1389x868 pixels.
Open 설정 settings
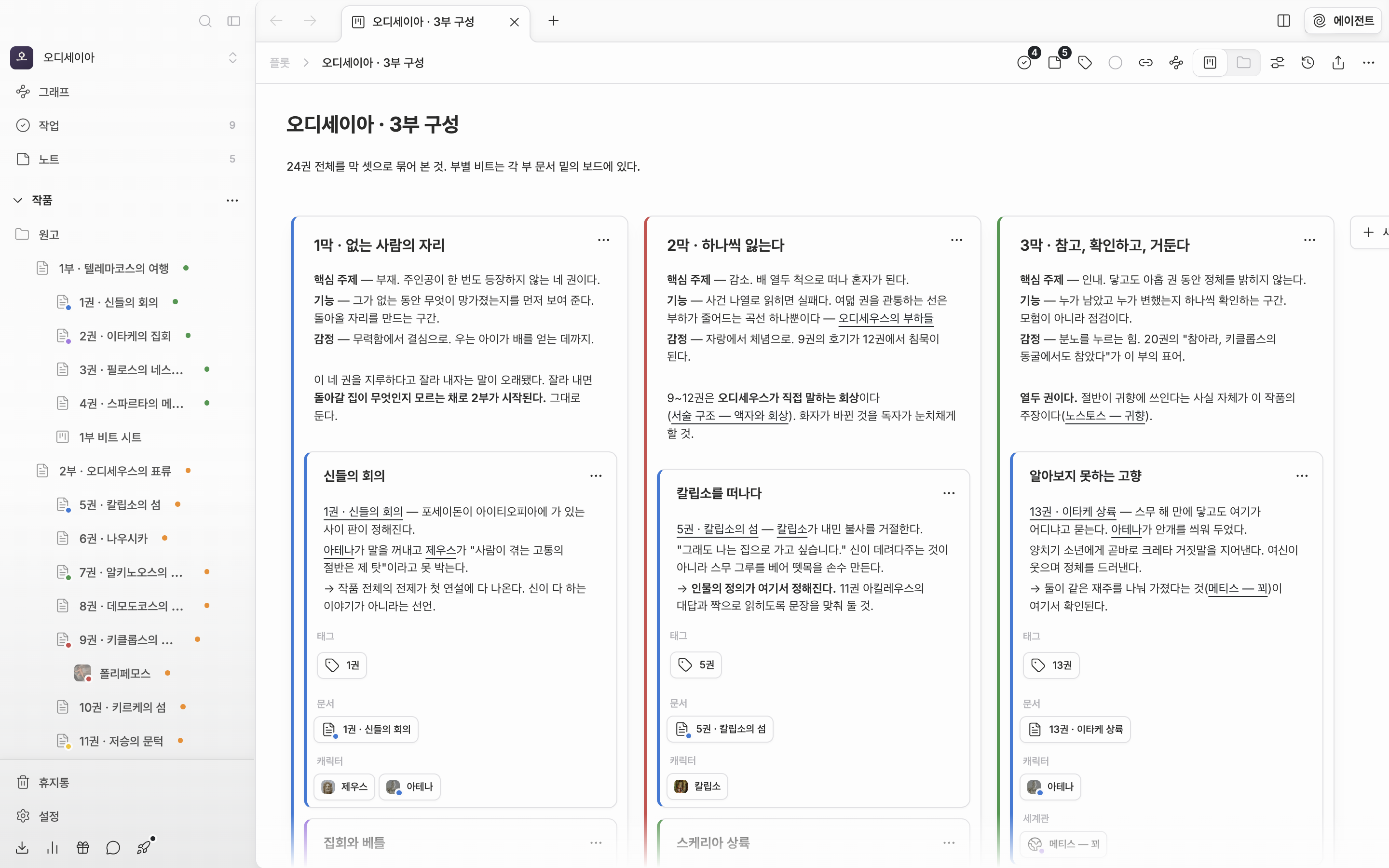[x=127, y=816]
